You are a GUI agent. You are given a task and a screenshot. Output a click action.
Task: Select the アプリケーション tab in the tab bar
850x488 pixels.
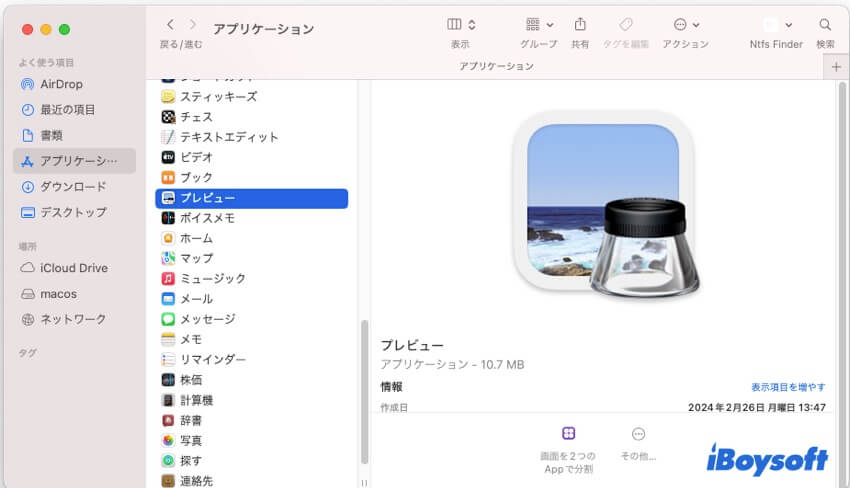[x=496, y=66]
